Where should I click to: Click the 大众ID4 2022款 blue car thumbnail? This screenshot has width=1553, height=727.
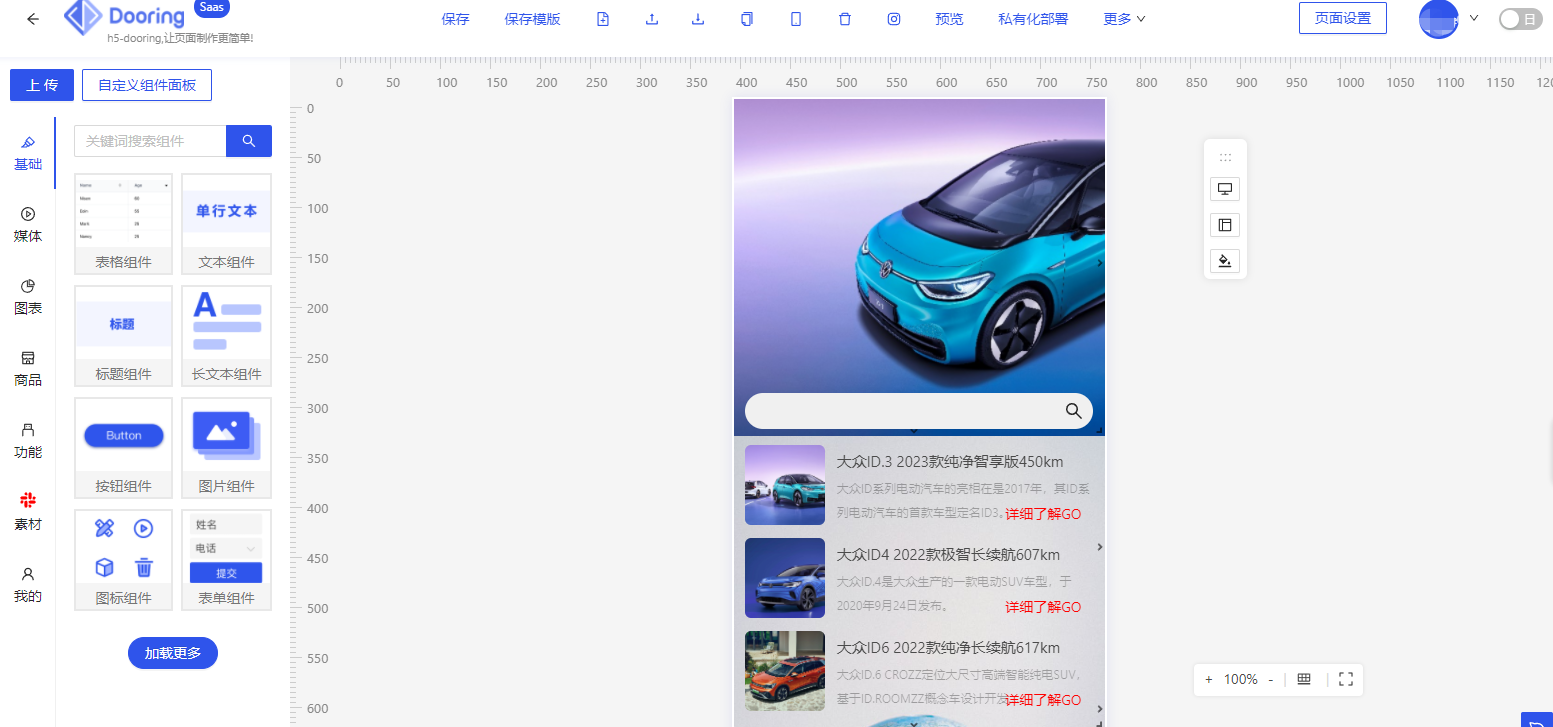click(x=785, y=578)
